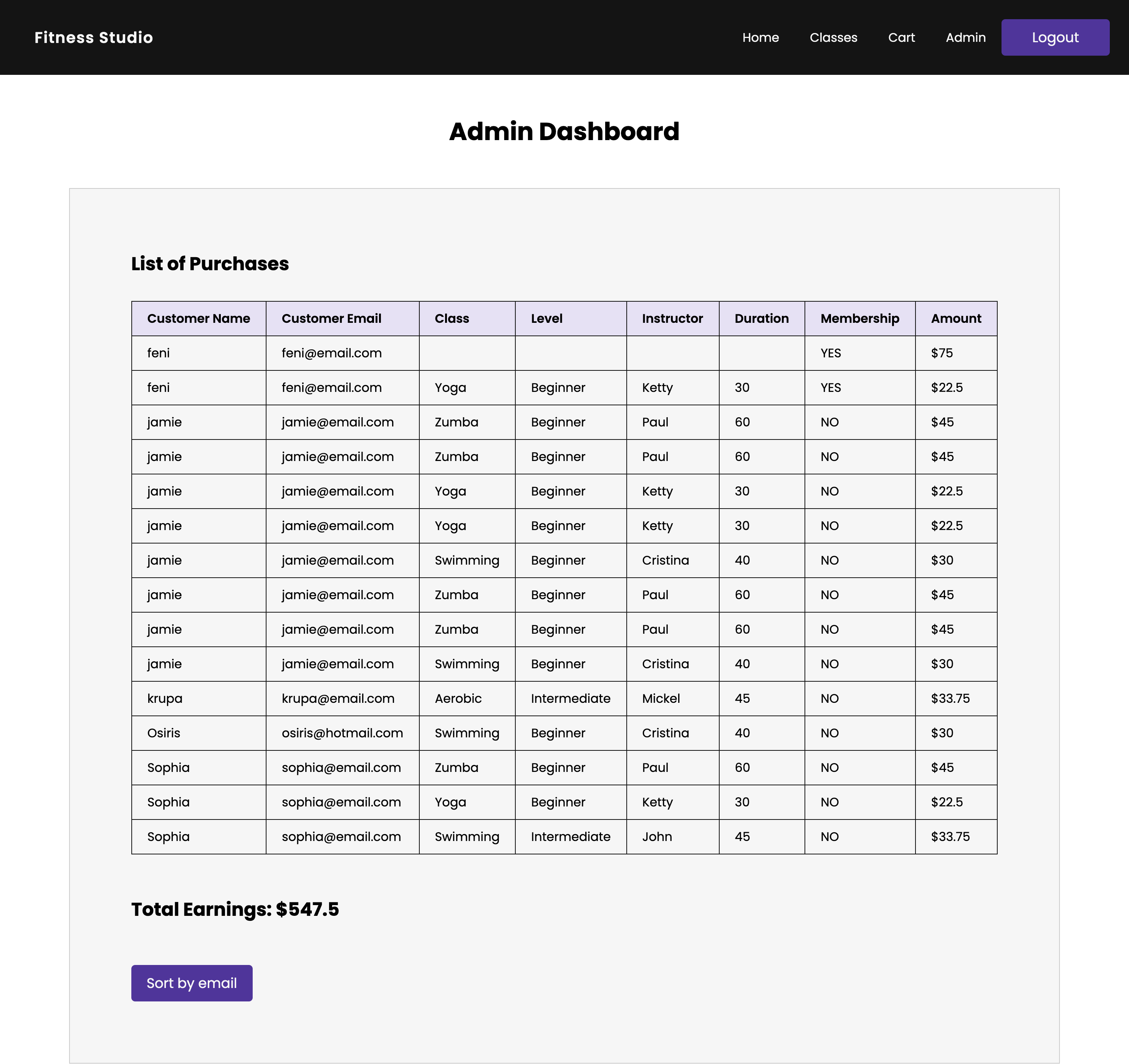Click the Fitness Studio logo

93,37
